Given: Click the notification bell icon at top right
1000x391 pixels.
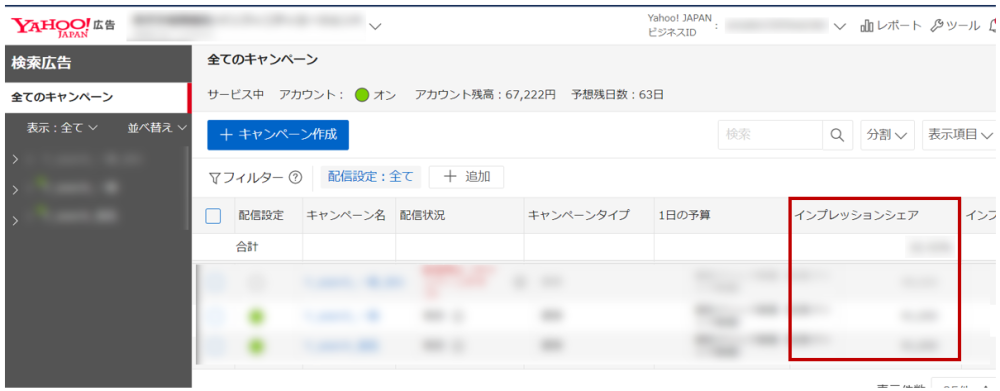Looking at the screenshot, I should 994,26.
